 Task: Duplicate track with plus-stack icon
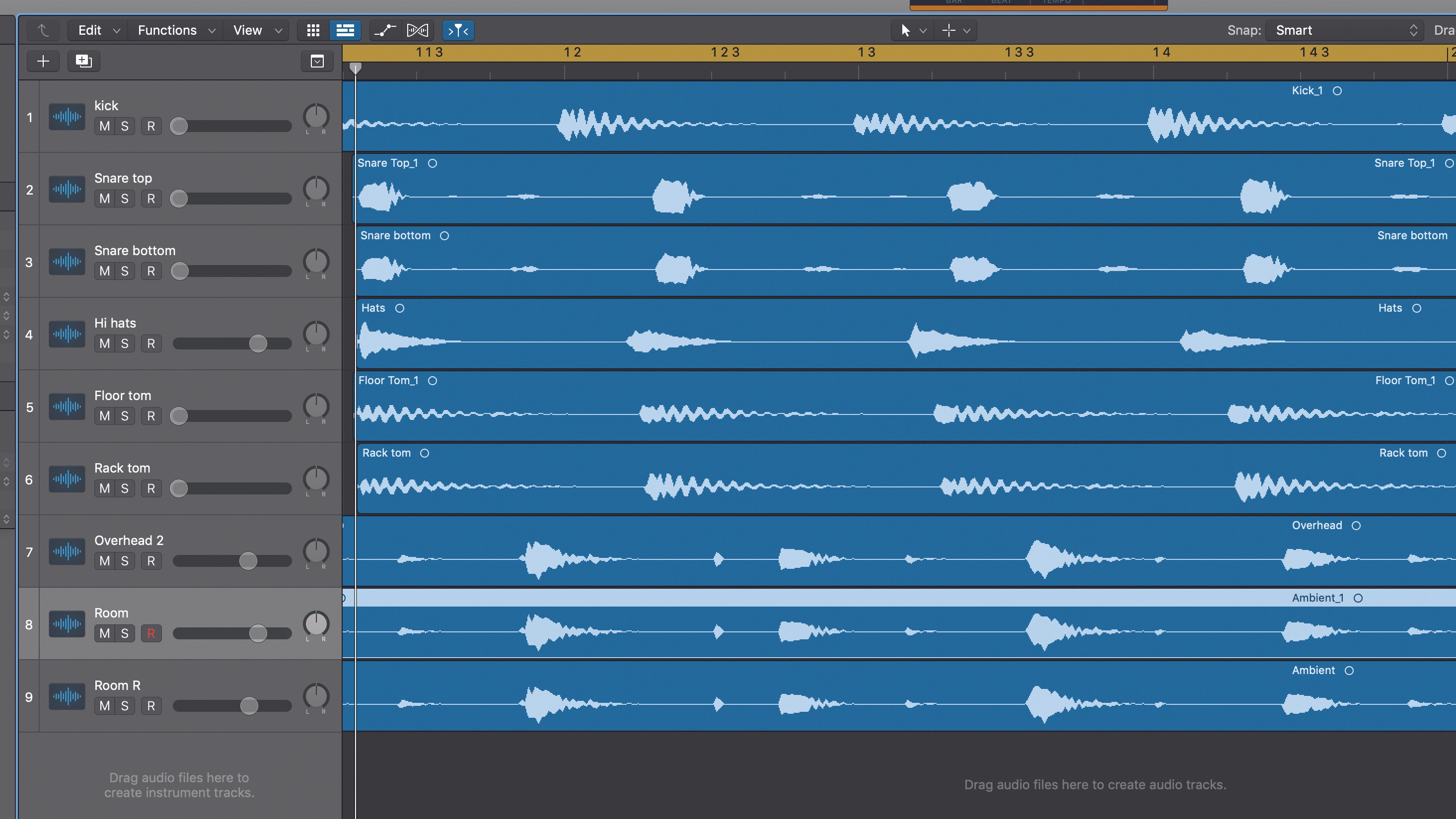pos(83,61)
